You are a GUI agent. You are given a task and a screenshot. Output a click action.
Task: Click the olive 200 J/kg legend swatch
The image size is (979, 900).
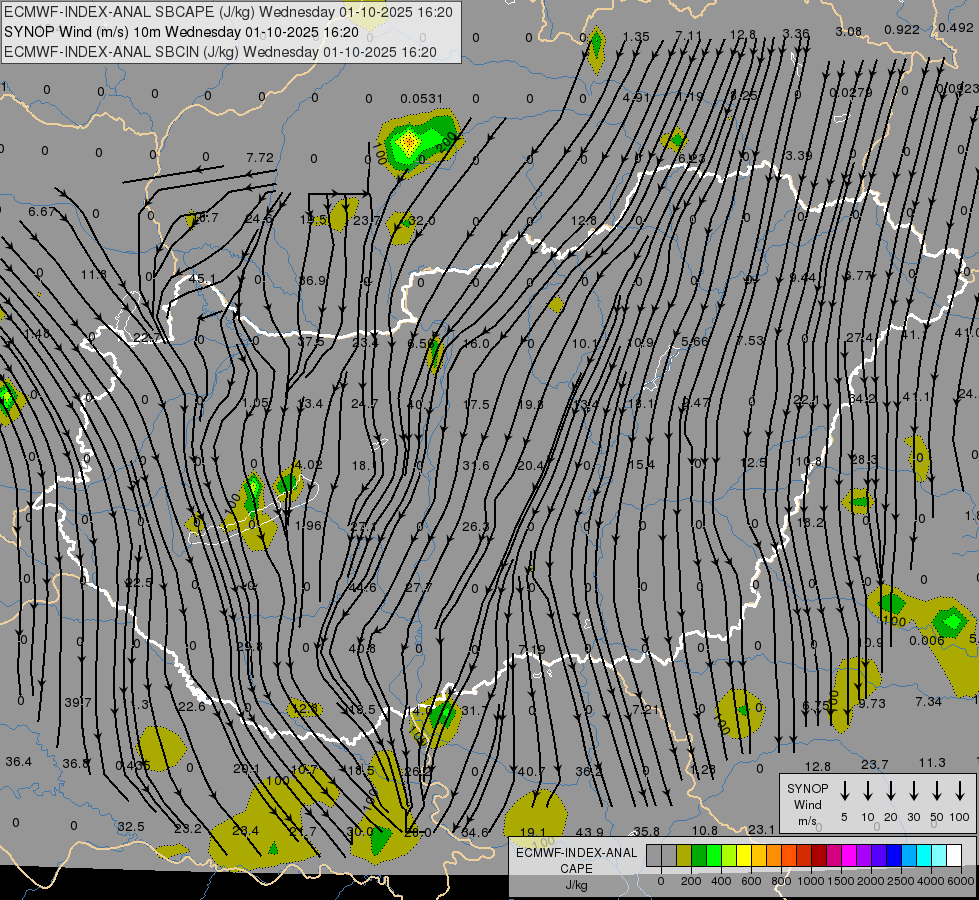coord(684,855)
